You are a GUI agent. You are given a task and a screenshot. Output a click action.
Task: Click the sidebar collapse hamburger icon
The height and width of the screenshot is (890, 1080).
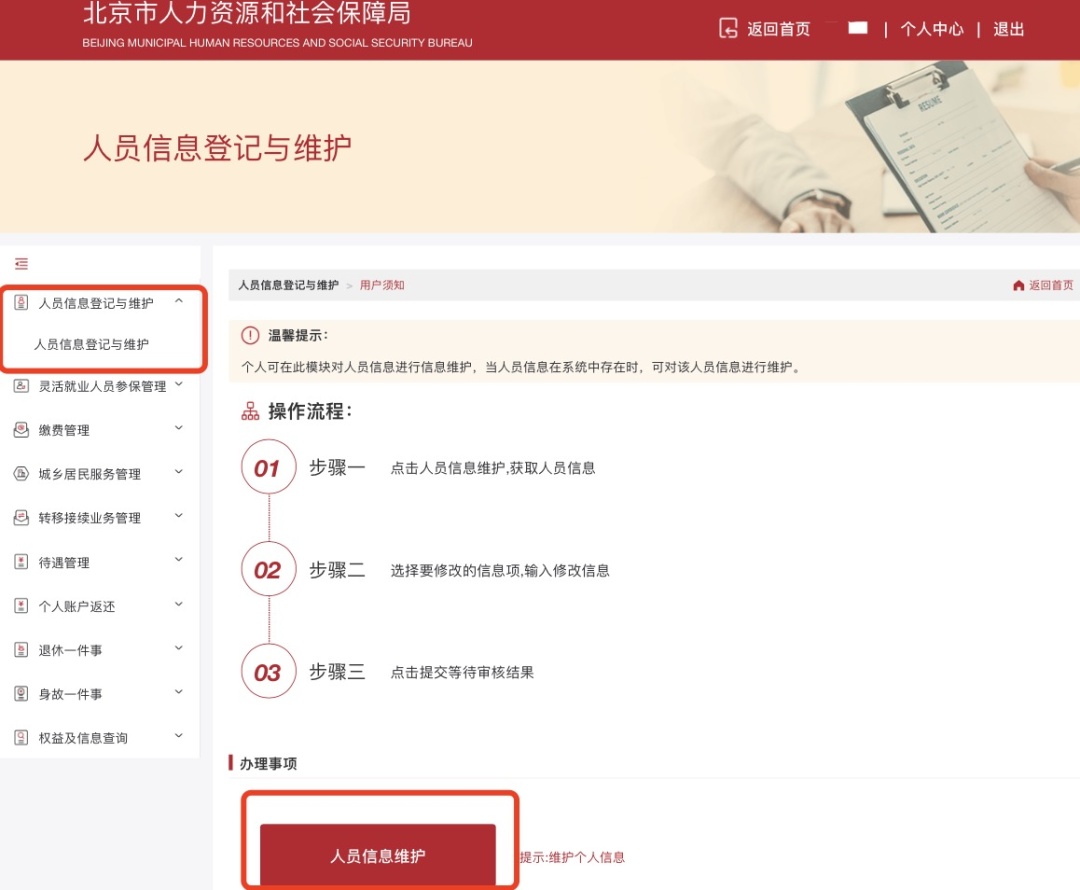[x=21, y=263]
